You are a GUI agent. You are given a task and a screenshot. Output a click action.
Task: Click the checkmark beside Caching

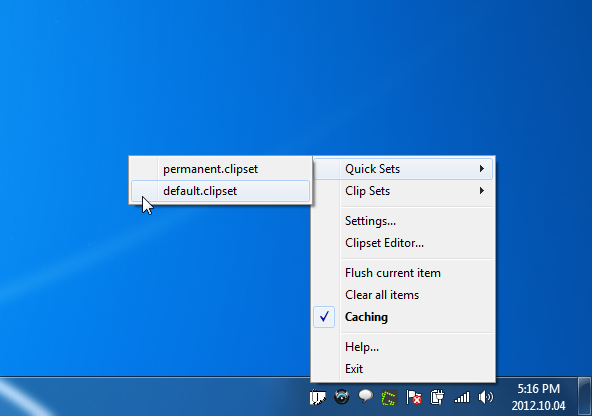(x=324, y=317)
